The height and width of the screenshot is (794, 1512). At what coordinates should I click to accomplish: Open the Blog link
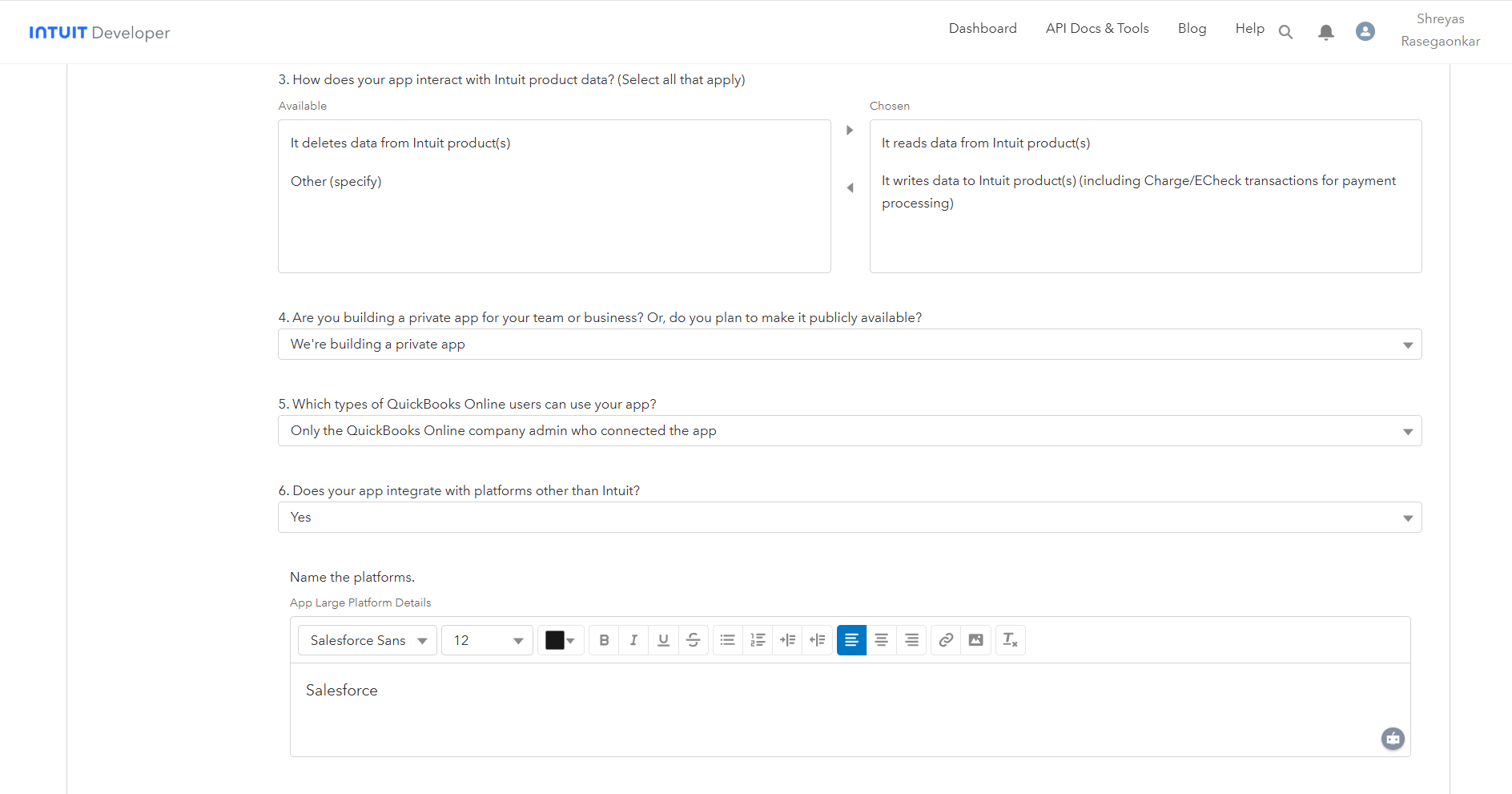coord(1192,29)
